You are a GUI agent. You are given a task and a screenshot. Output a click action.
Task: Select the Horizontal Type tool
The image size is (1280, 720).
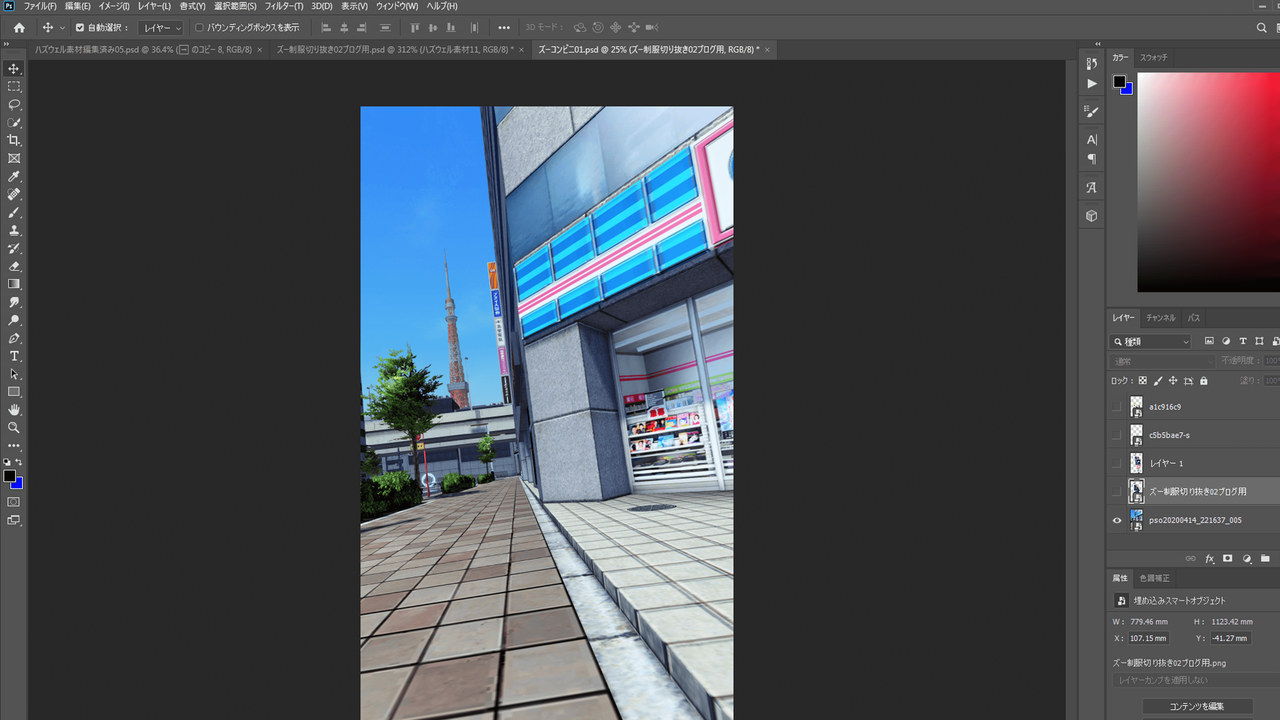(14, 356)
